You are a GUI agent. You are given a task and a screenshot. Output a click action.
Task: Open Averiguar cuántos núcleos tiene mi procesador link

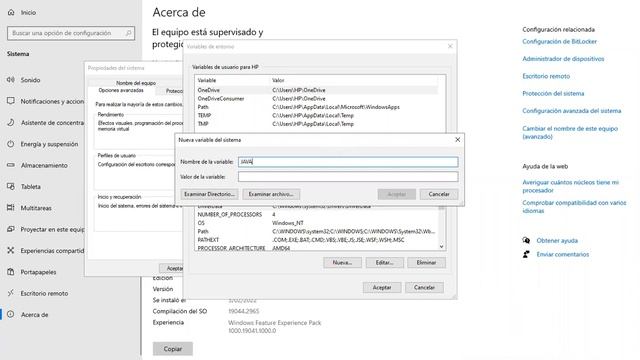(571, 186)
